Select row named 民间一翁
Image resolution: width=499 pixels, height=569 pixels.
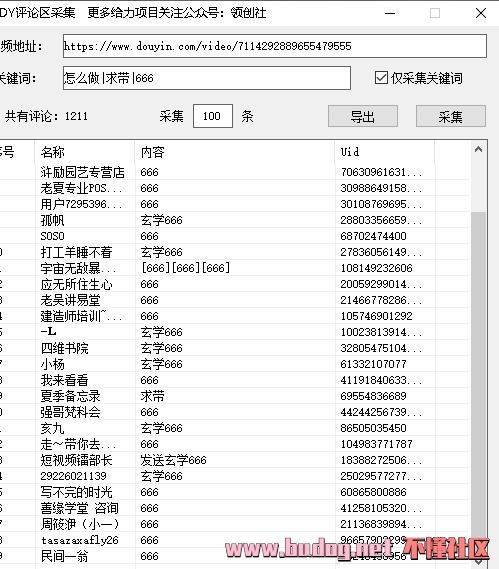tap(234, 556)
